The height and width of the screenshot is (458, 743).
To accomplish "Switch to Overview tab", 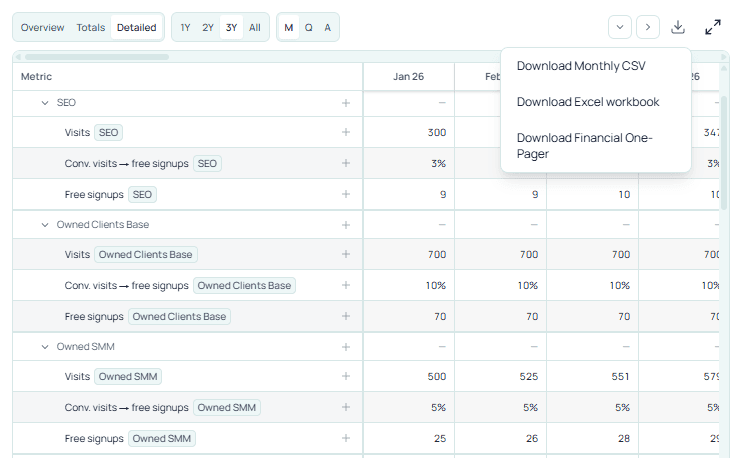I will click(x=42, y=27).
